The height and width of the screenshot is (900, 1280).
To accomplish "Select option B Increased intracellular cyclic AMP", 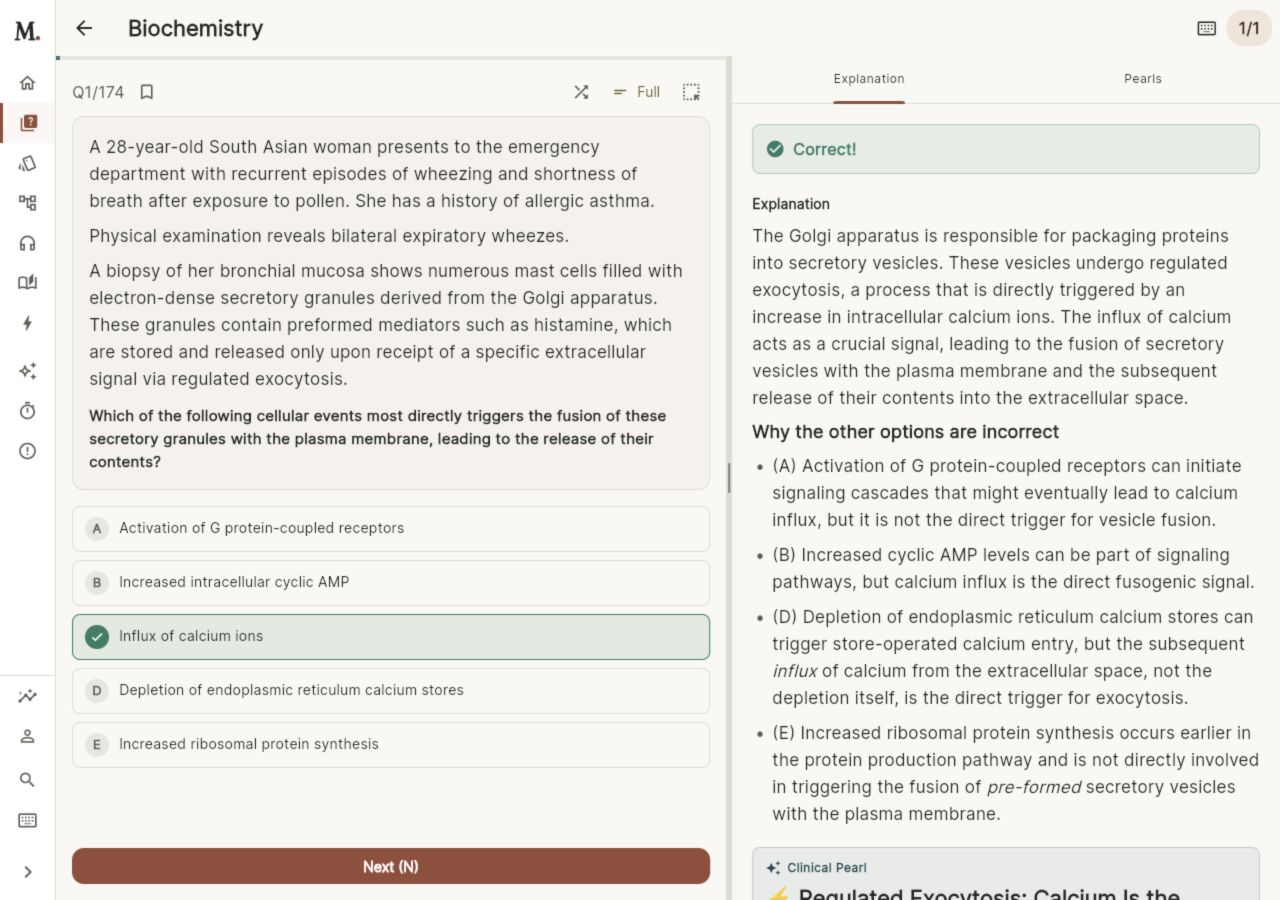I will point(391,582).
